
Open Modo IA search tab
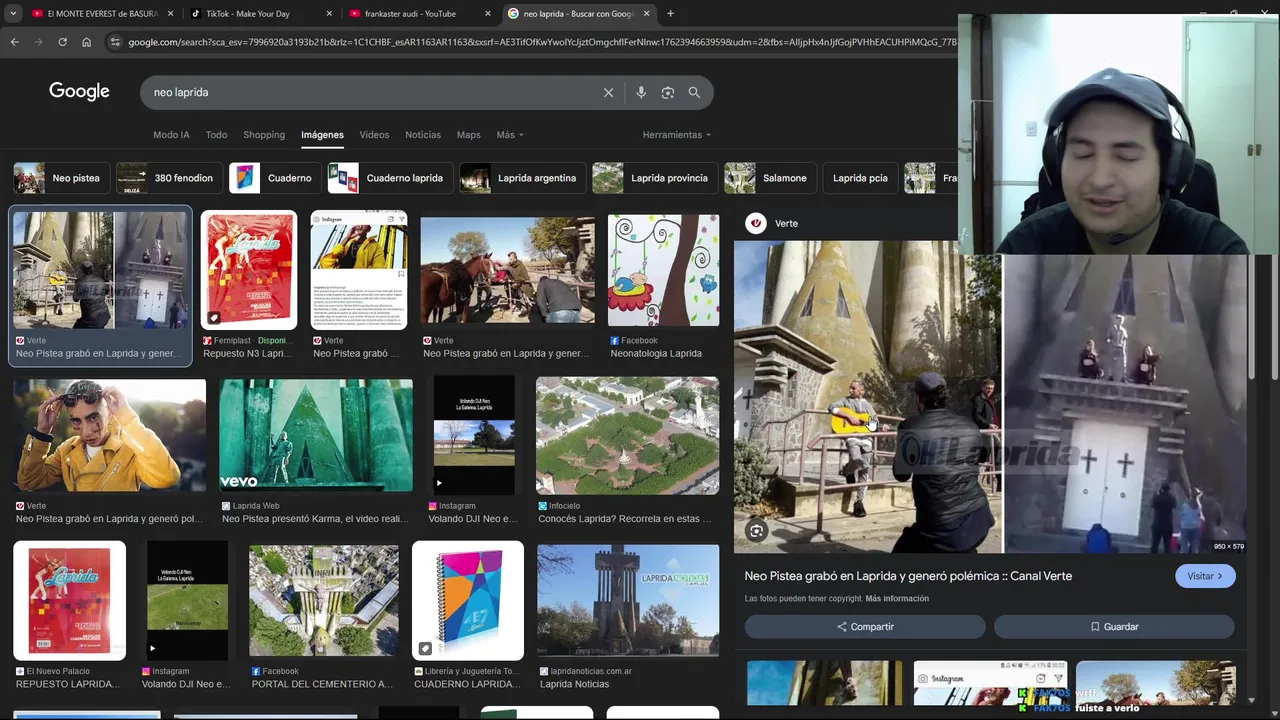tap(171, 135)
